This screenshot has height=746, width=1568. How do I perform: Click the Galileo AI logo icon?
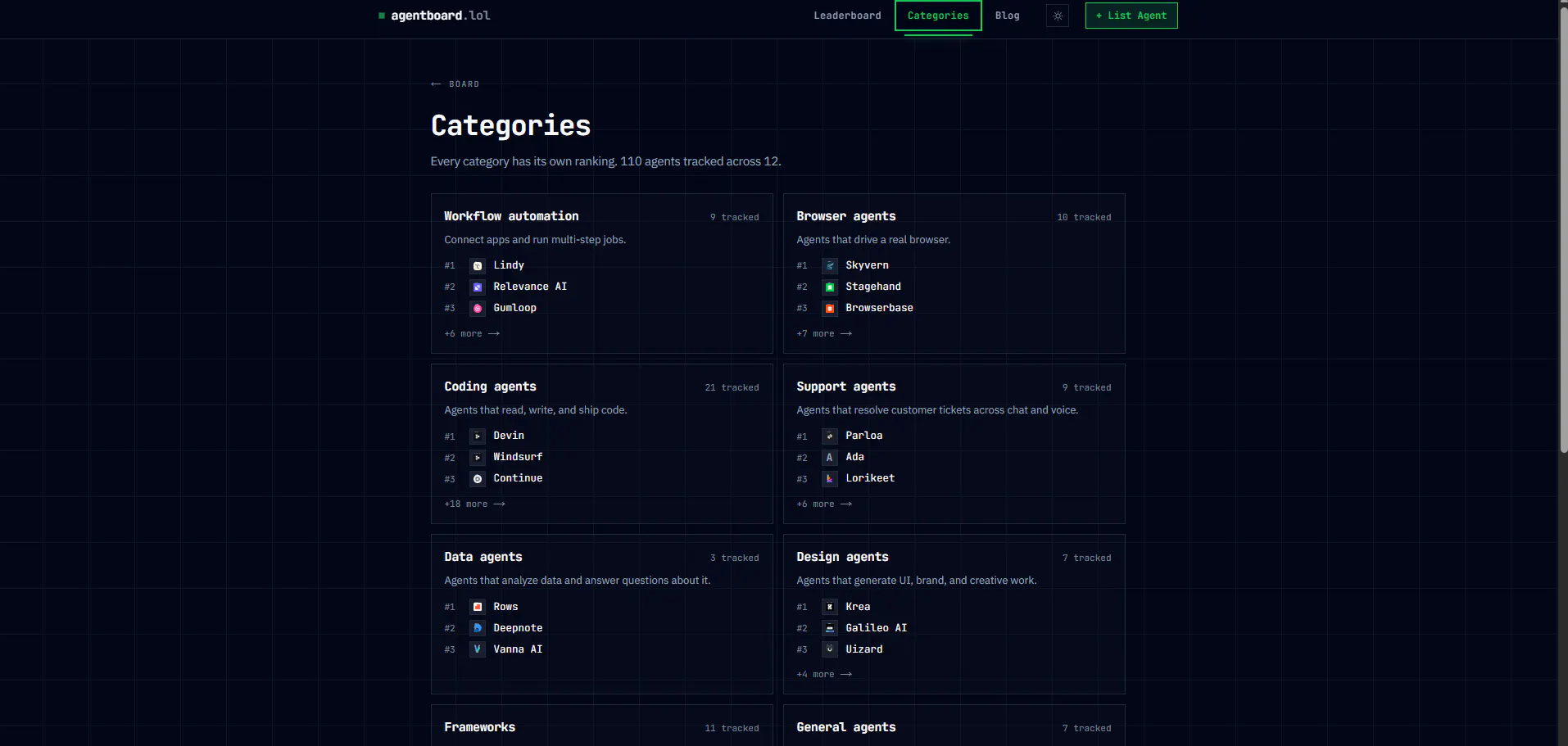pyautogui.click(x=830, y=628)
